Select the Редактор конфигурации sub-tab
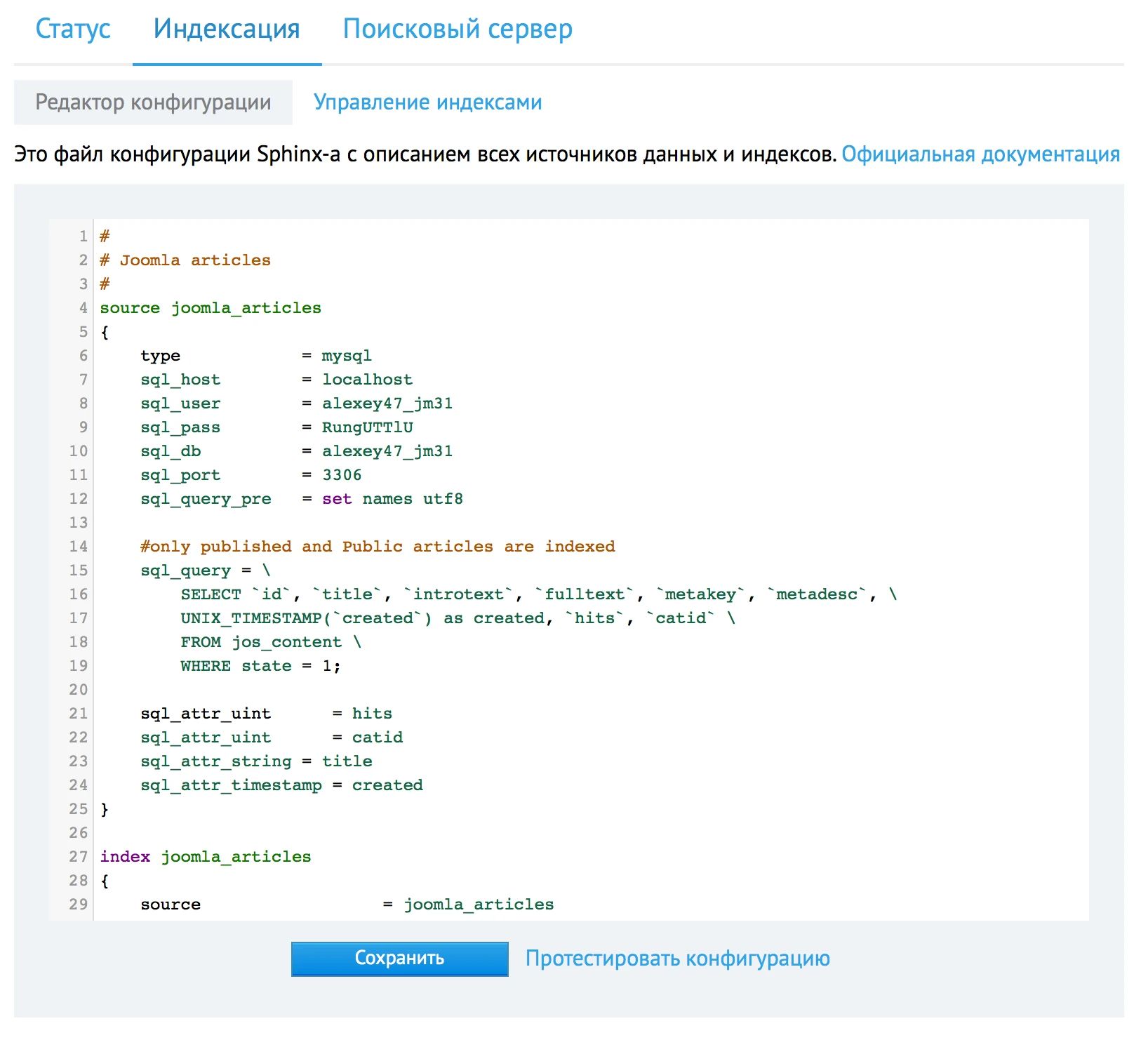 [153, 102]
